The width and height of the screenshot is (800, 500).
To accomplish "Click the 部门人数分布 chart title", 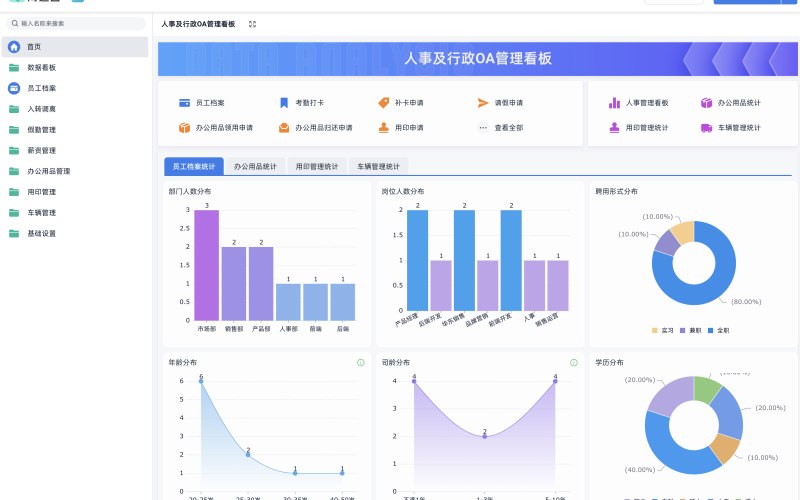I will pyautogui.click(x=190, y=191).
